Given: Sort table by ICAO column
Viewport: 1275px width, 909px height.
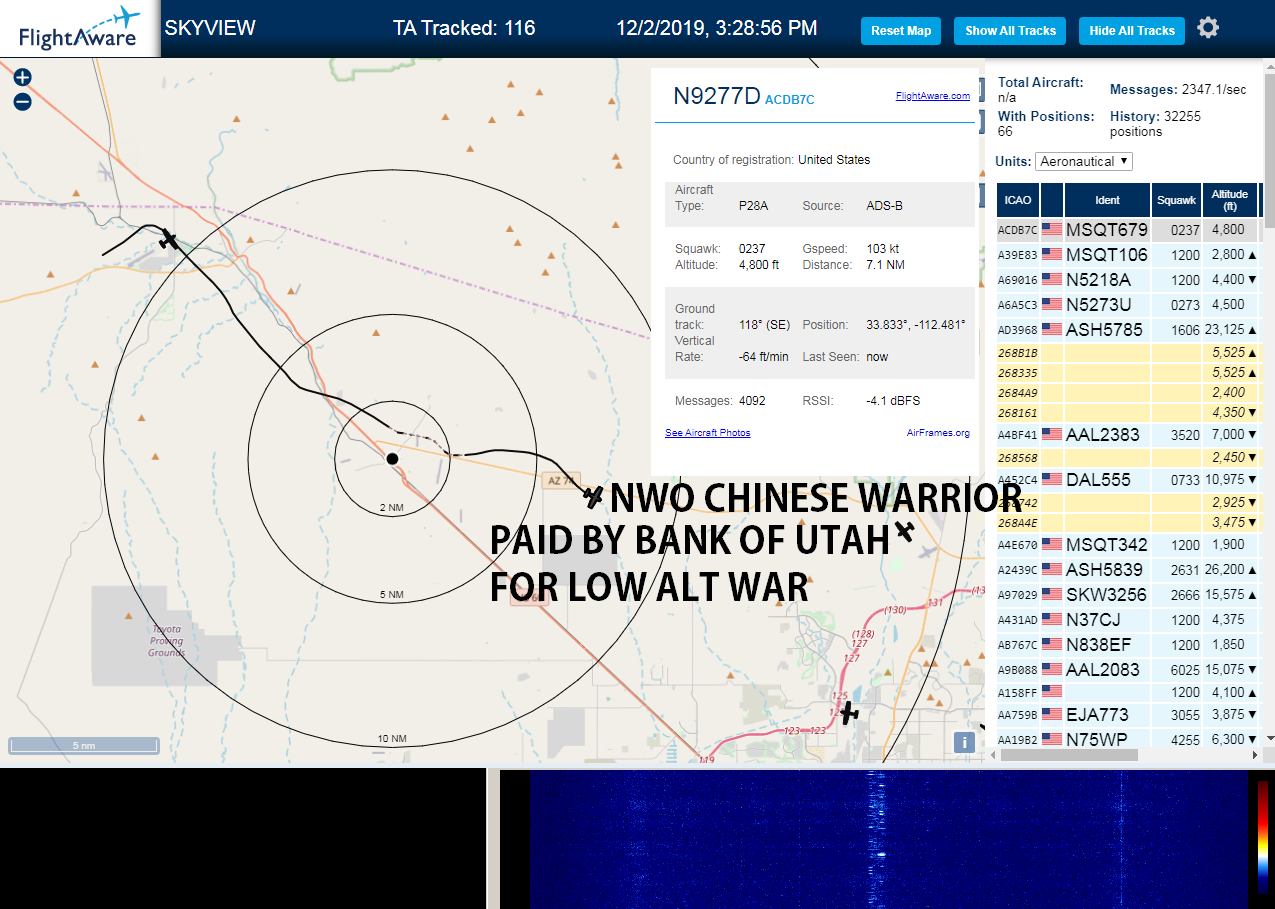Looking at the screenshot, I should pos(1018,200).
